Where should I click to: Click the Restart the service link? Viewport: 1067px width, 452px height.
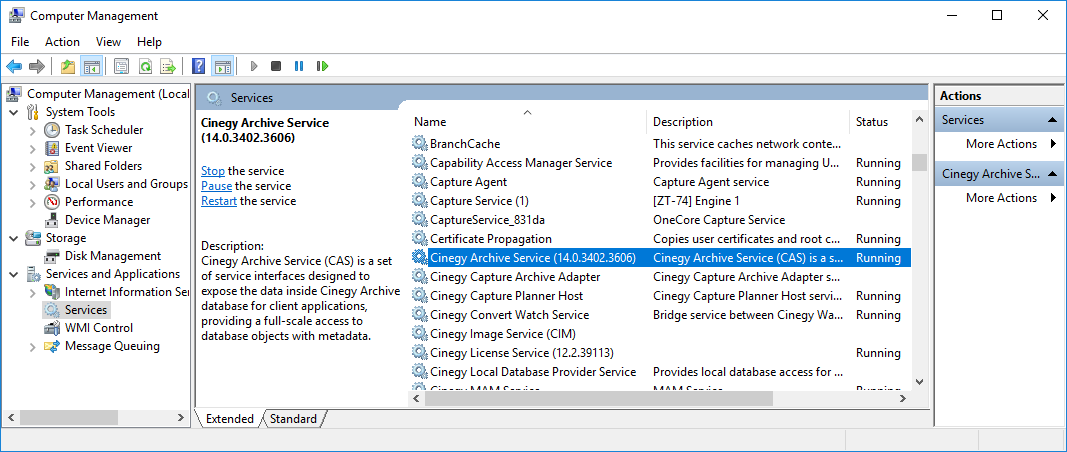[x=219, y=201]
